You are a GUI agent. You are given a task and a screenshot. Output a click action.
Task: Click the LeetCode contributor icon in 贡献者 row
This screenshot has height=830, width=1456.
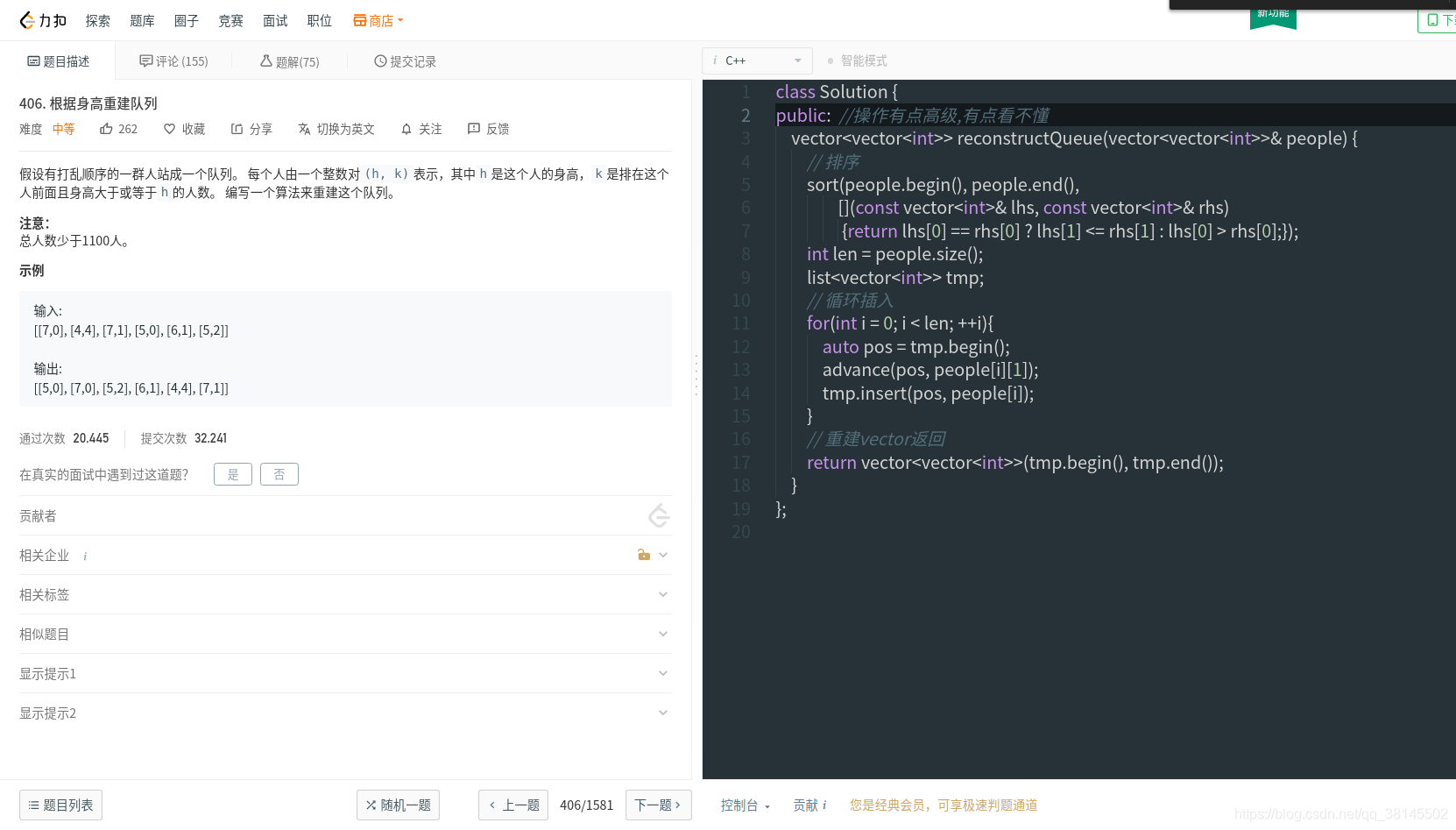(660, 516)
